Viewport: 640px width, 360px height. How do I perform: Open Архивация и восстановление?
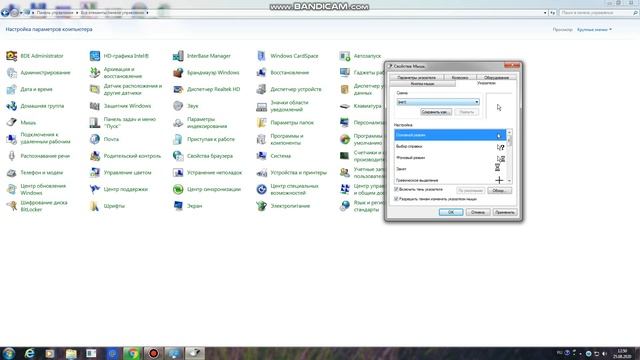116,73
